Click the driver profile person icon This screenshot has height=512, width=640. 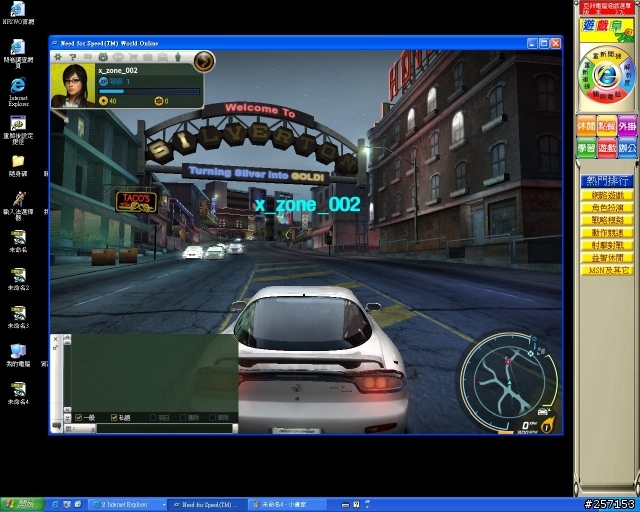click(x=178, y=57)
